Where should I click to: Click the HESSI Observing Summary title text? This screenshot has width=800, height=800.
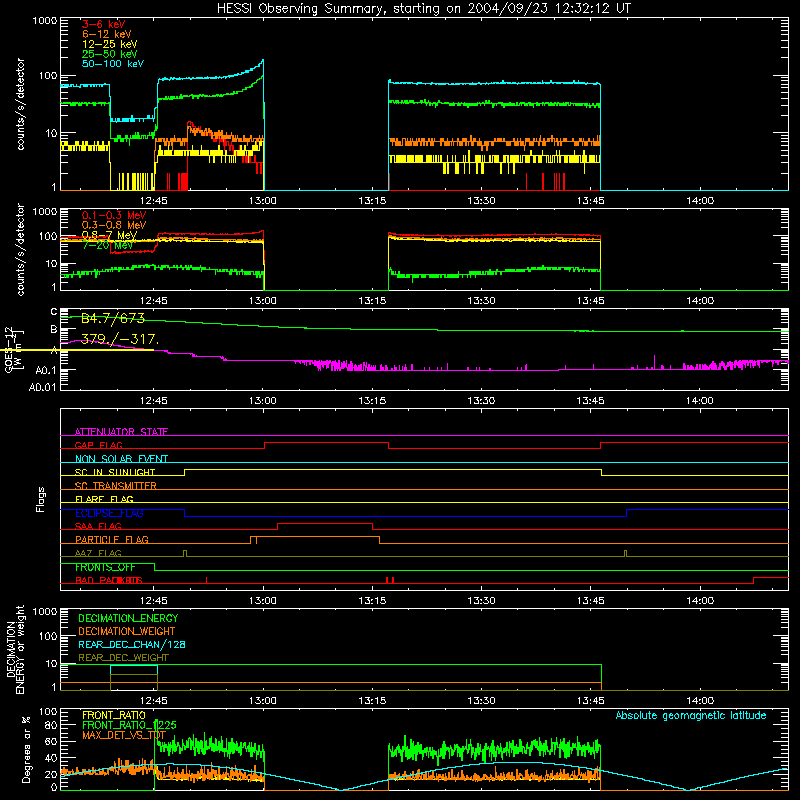423,9
